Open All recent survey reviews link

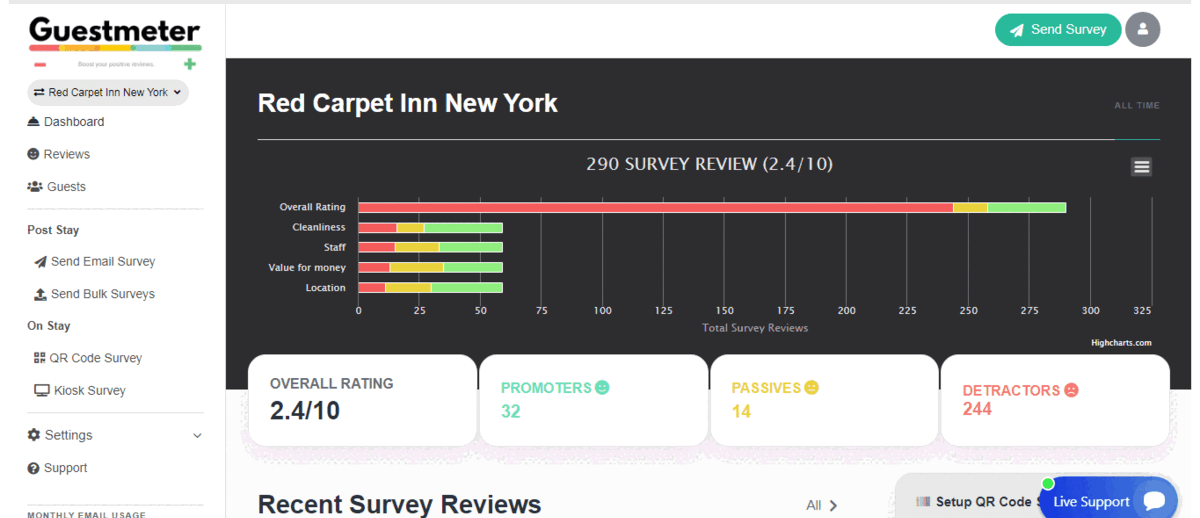point(822,505)
